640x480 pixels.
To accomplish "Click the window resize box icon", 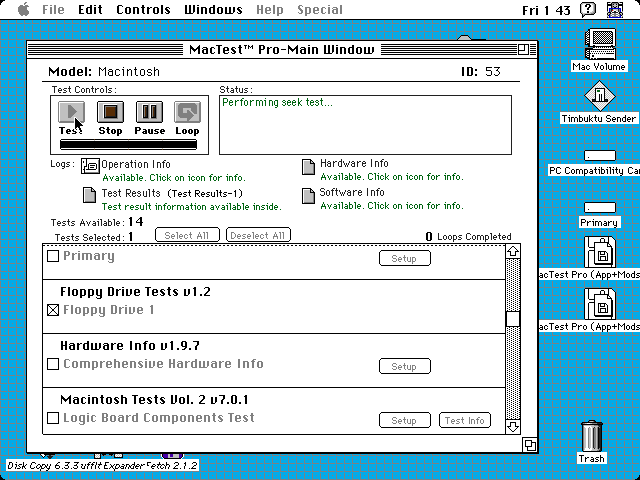I will coord(530,445).
